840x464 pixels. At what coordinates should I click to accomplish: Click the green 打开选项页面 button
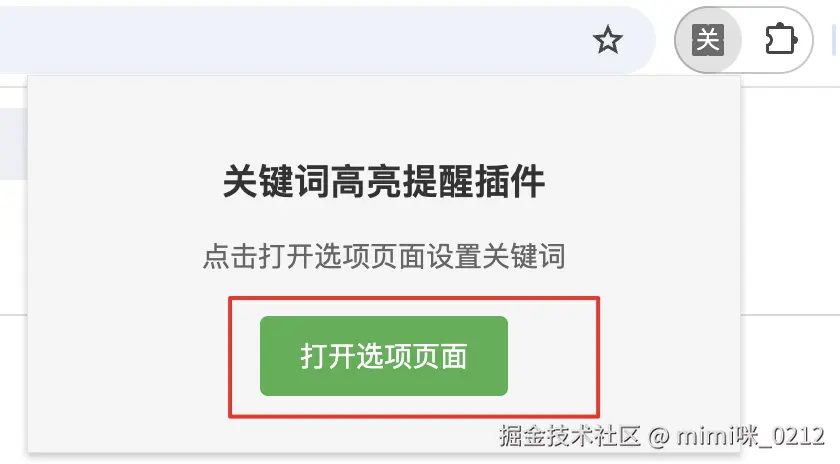pyautogui.click(x=384, y=356)
